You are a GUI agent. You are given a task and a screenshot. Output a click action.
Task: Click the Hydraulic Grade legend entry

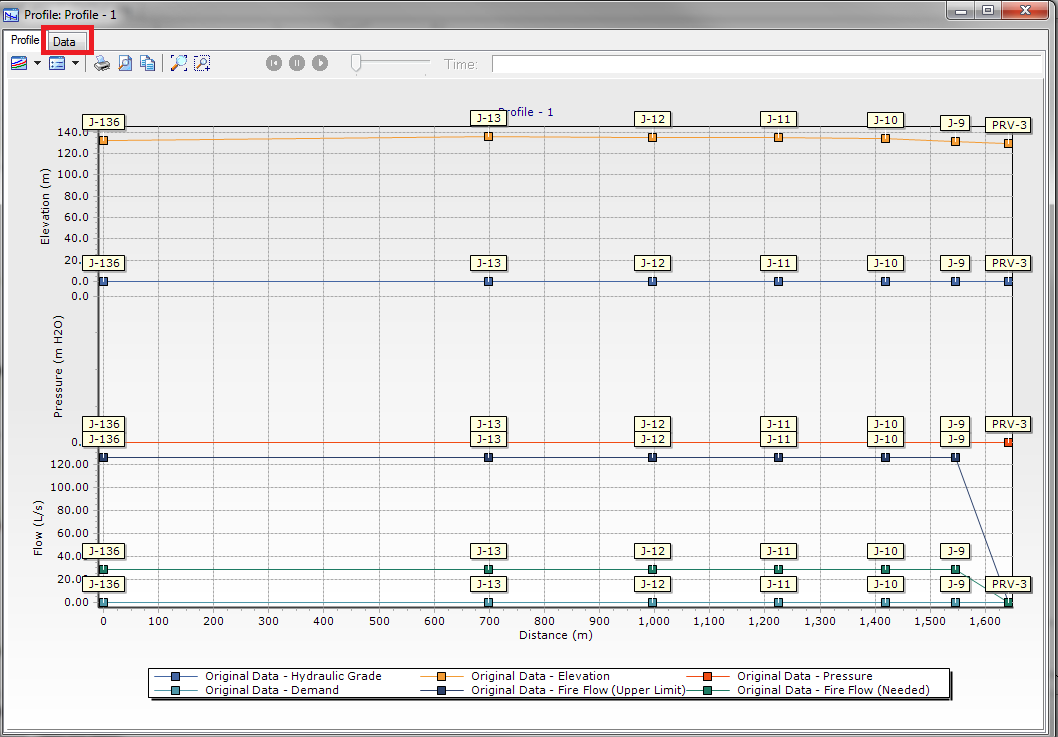(x=292, y=676)
